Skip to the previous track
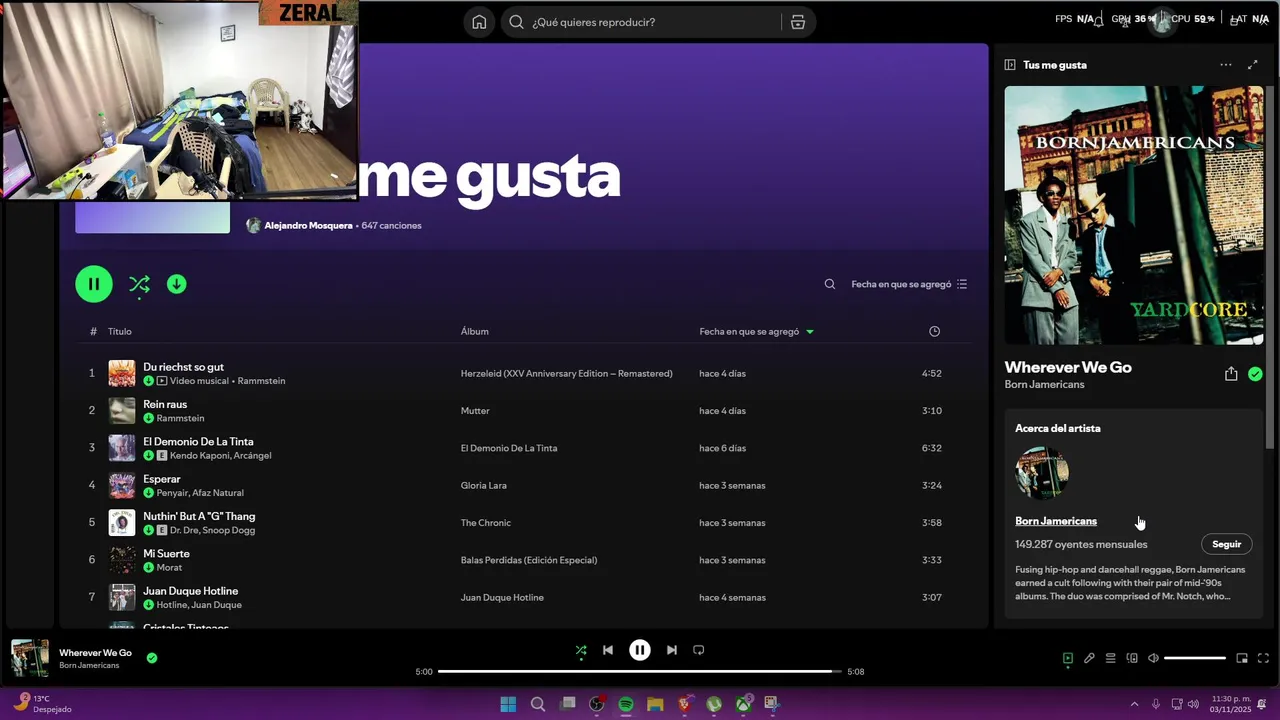The height and width of the screenshot is (720, 1280). (608, 650)
